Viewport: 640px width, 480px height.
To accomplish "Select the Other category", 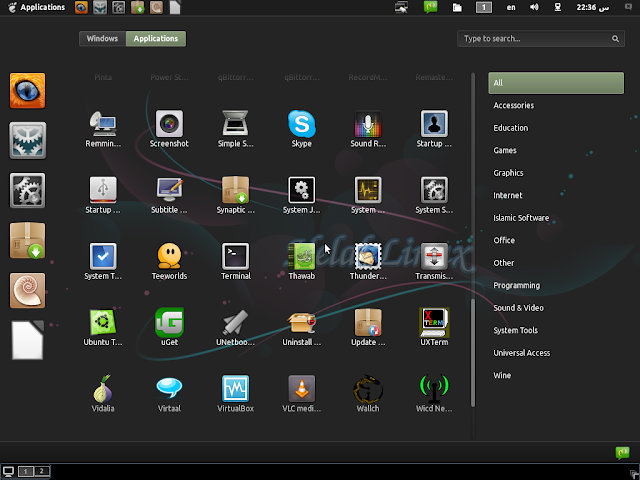I will coord(504,263).
